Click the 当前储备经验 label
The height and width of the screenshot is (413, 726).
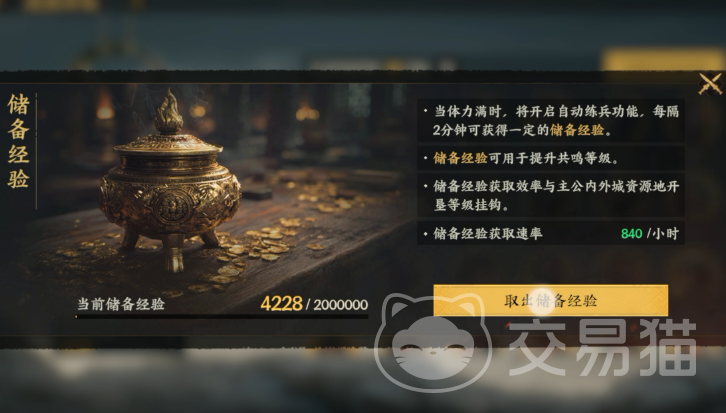coord(121,304)
